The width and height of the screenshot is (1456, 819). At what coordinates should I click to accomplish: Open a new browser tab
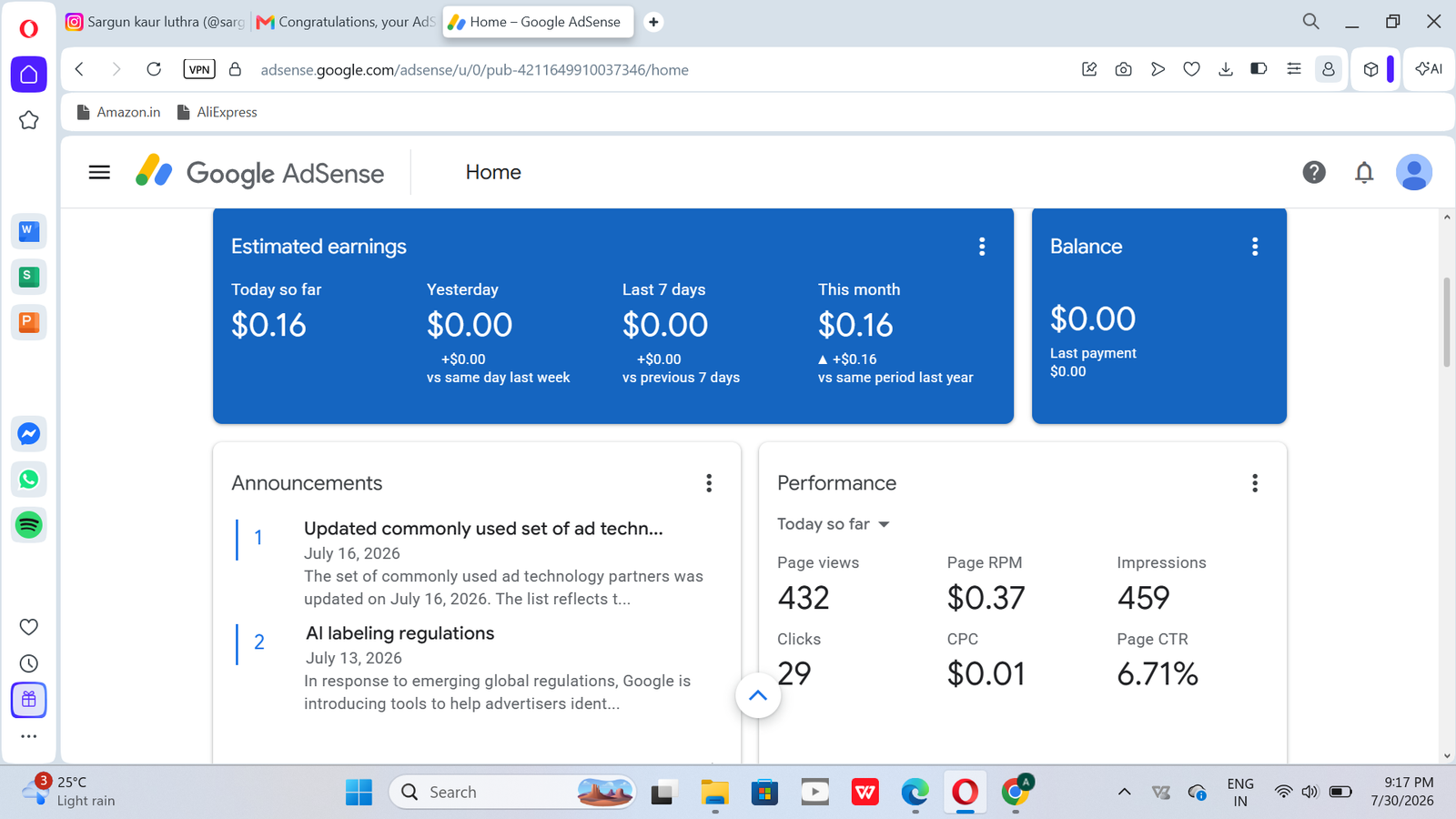653,22
